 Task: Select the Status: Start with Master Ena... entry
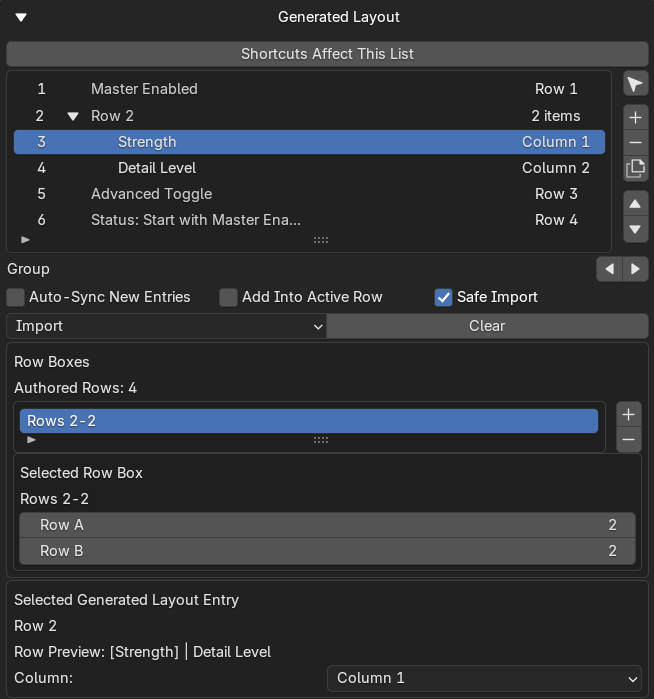pos(309,220)
